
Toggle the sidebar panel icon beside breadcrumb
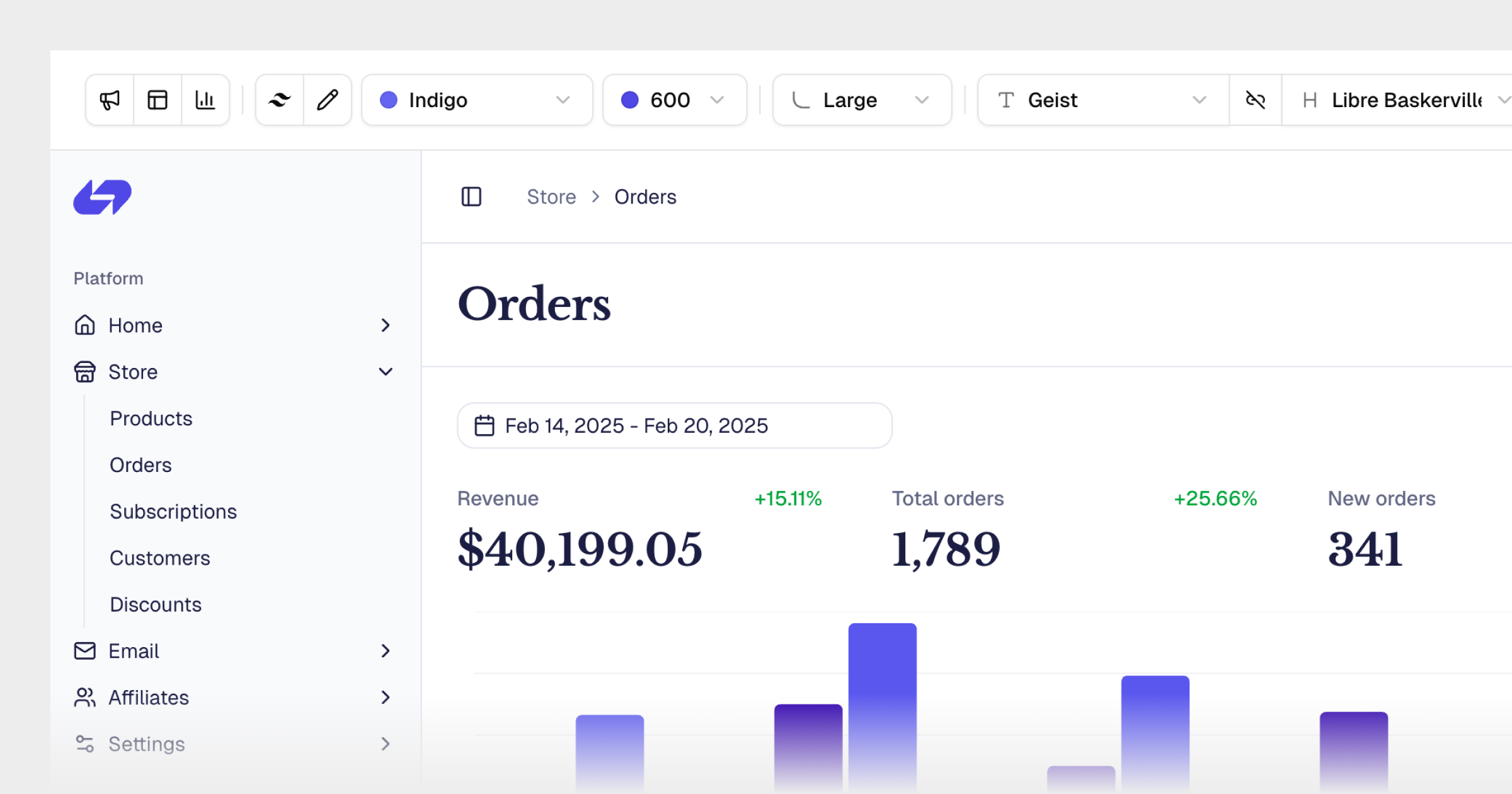[471, 197]
